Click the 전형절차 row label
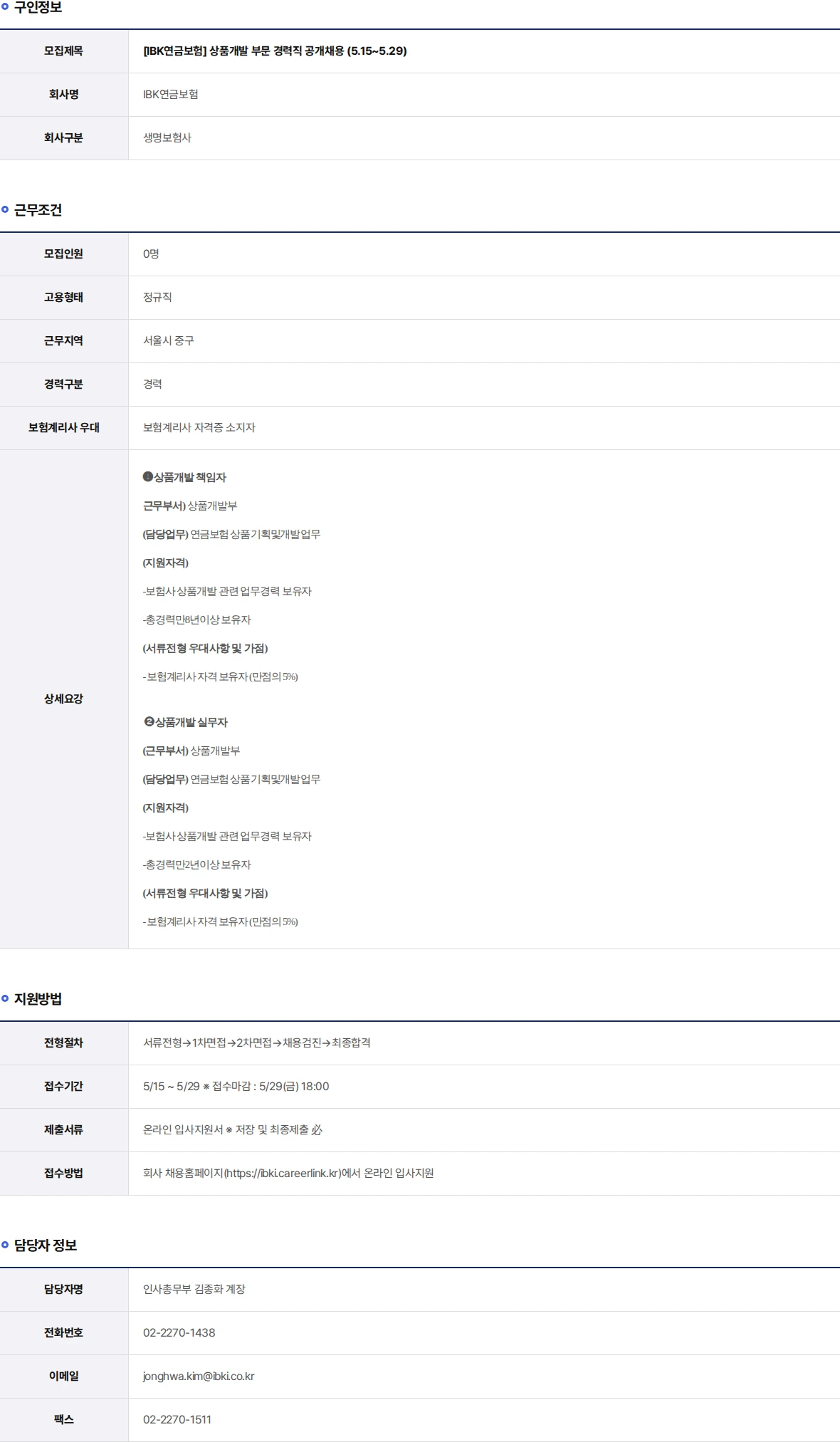The image size is (840, 1442). [x=63, y=1043]
